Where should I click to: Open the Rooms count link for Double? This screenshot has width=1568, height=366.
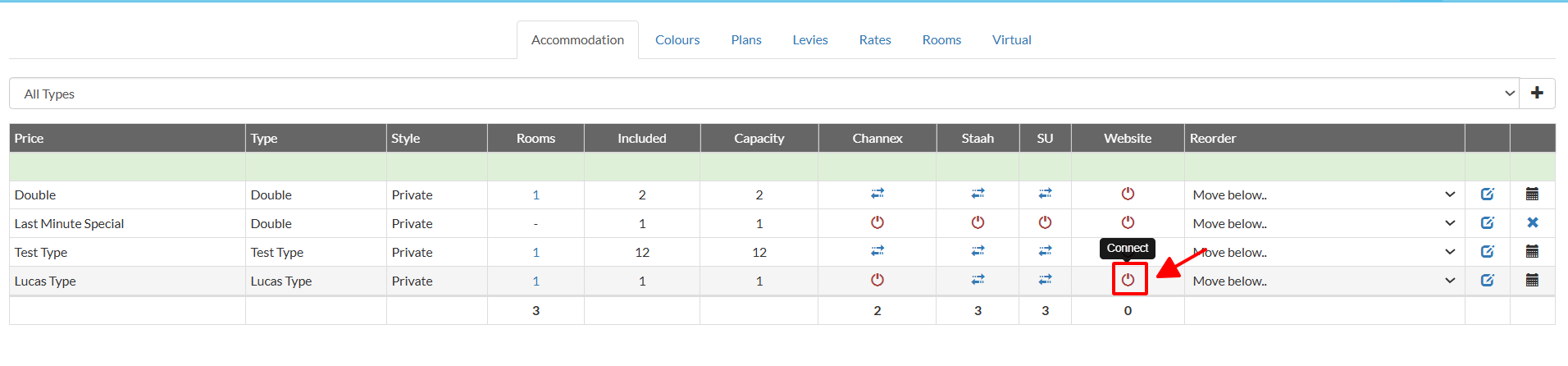[536, 194]
